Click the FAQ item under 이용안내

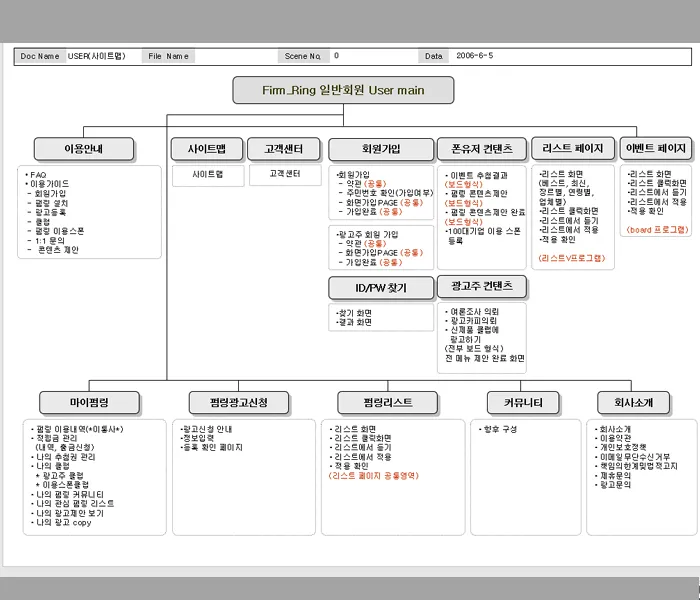[39, 174]
